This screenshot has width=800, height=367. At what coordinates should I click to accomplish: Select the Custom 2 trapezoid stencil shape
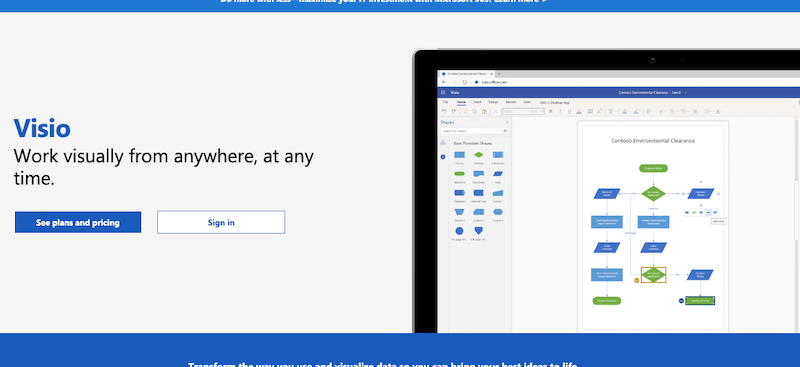[x=459, y=212]
